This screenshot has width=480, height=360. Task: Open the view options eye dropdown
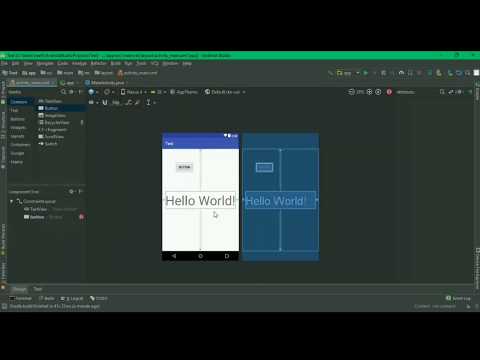(93, 102)
